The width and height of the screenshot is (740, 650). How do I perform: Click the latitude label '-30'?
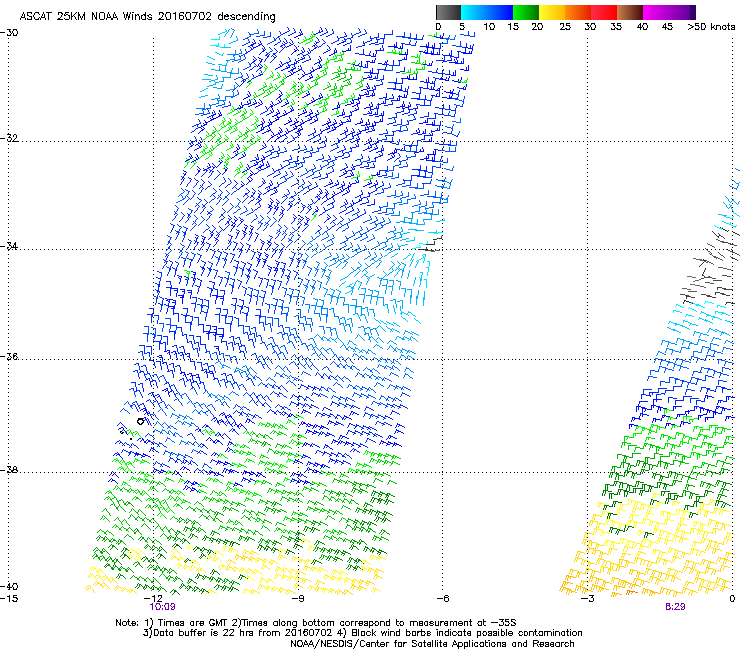(x=9, y=33)
